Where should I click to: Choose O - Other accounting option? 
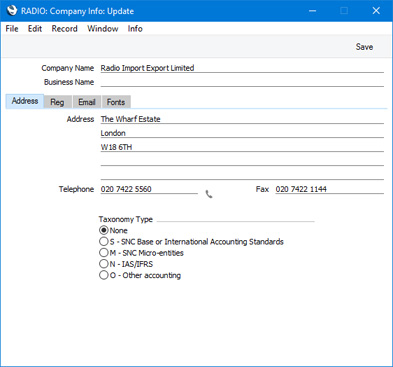click(104, 275)
